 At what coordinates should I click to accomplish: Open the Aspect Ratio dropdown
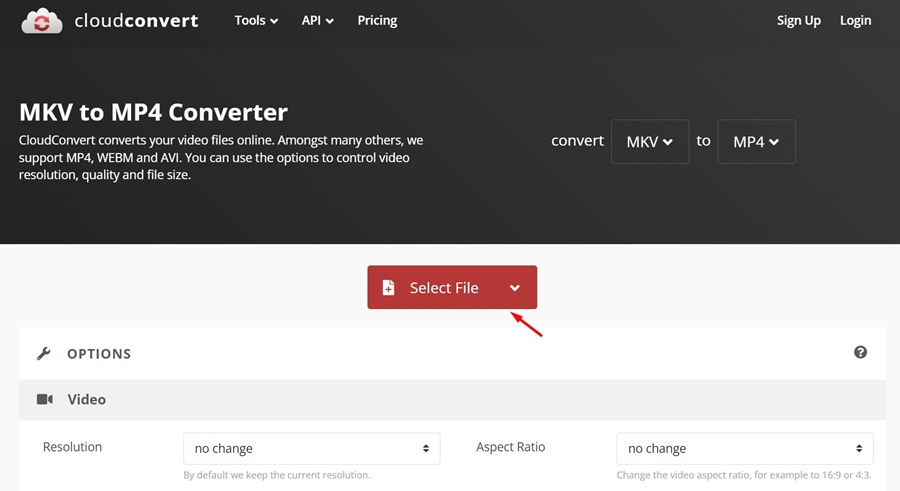point(744,449)
